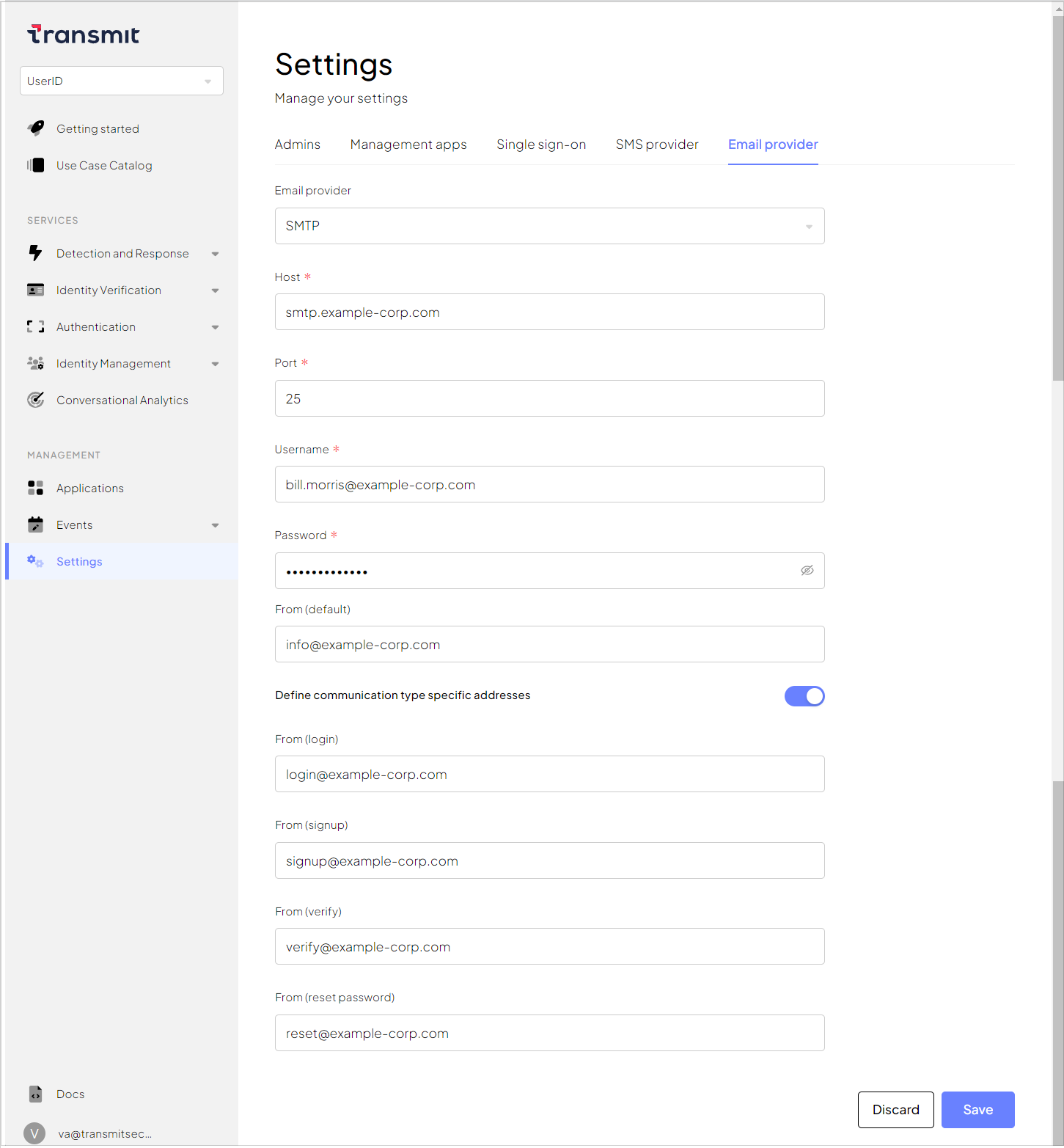Disable communication type specific addresses toggle
Viewport: 1064px width, 1148px height.
pos(804,696)
